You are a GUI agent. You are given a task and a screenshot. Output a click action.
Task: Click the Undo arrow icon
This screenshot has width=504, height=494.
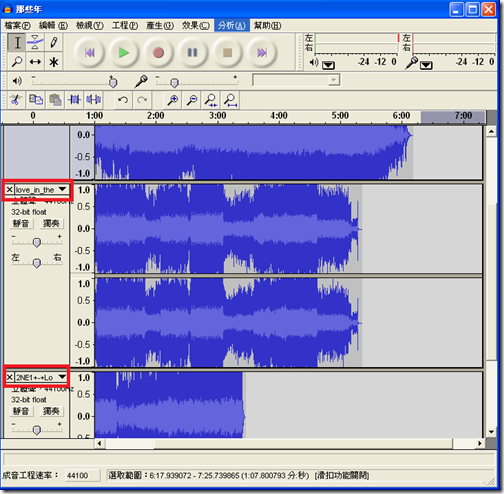tap(123, 100)
